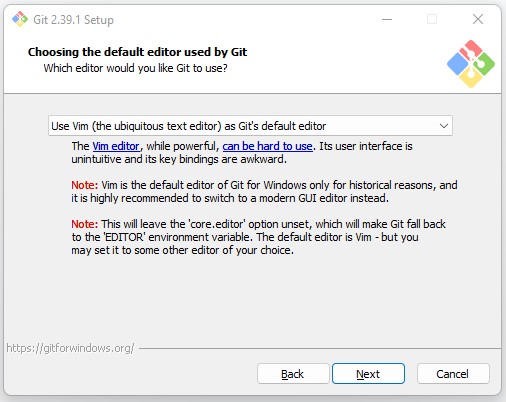Open the default editor combo box
Screen dimensions: 506x402
pyautogui.click(x=250, y=126)
